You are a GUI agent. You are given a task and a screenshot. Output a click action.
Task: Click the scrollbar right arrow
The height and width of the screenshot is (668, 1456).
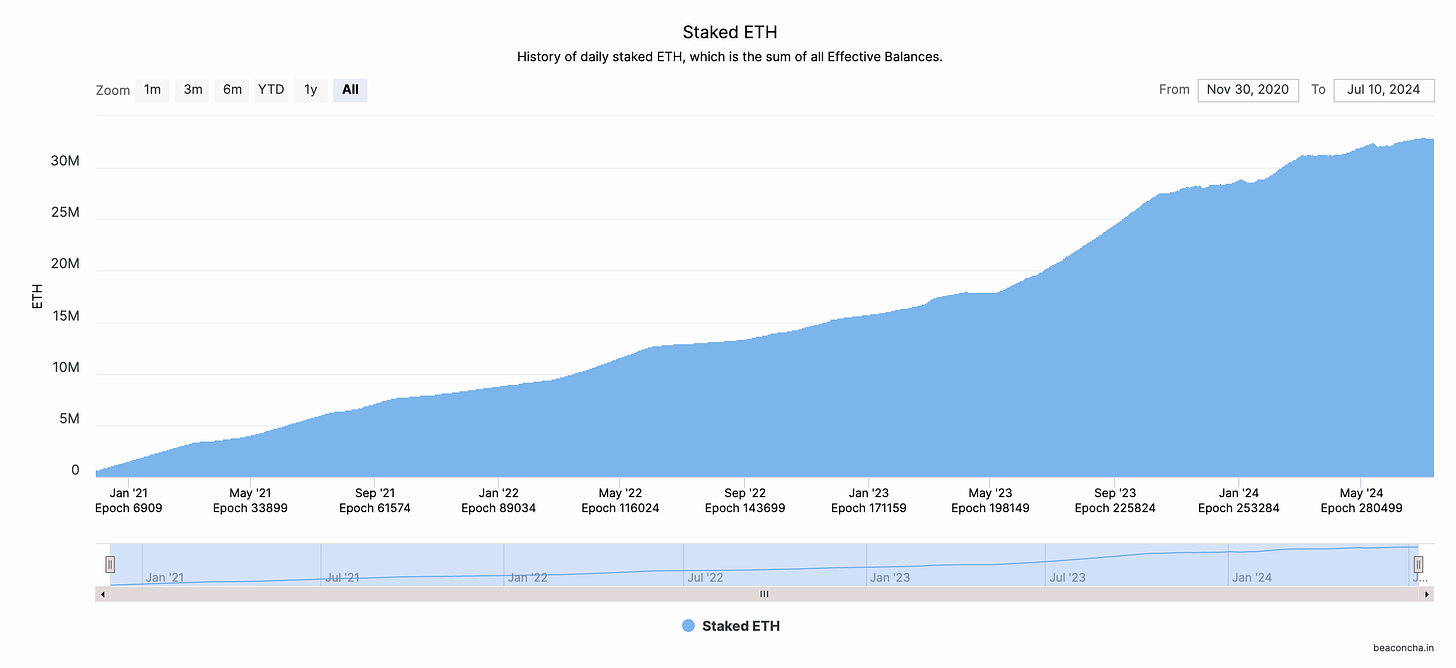pos(1427,594)
